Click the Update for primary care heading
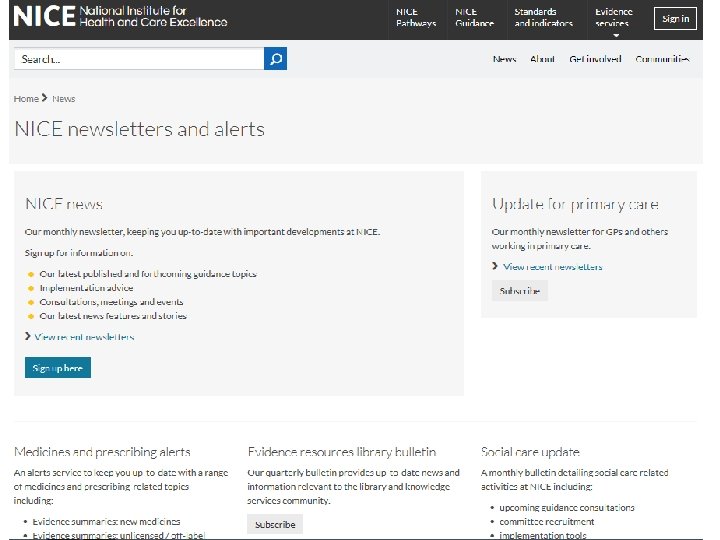 point(575,204)
